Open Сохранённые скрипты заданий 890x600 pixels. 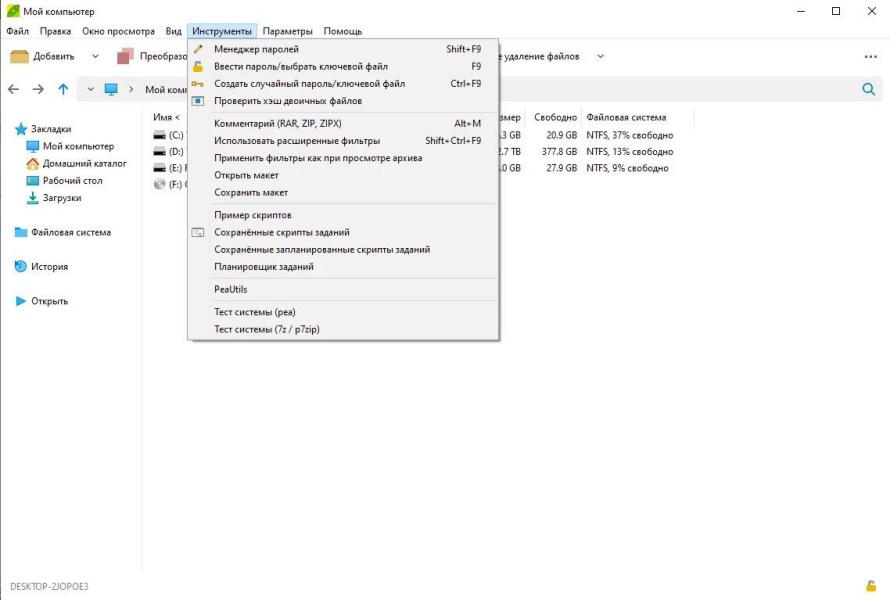point(343,232)
